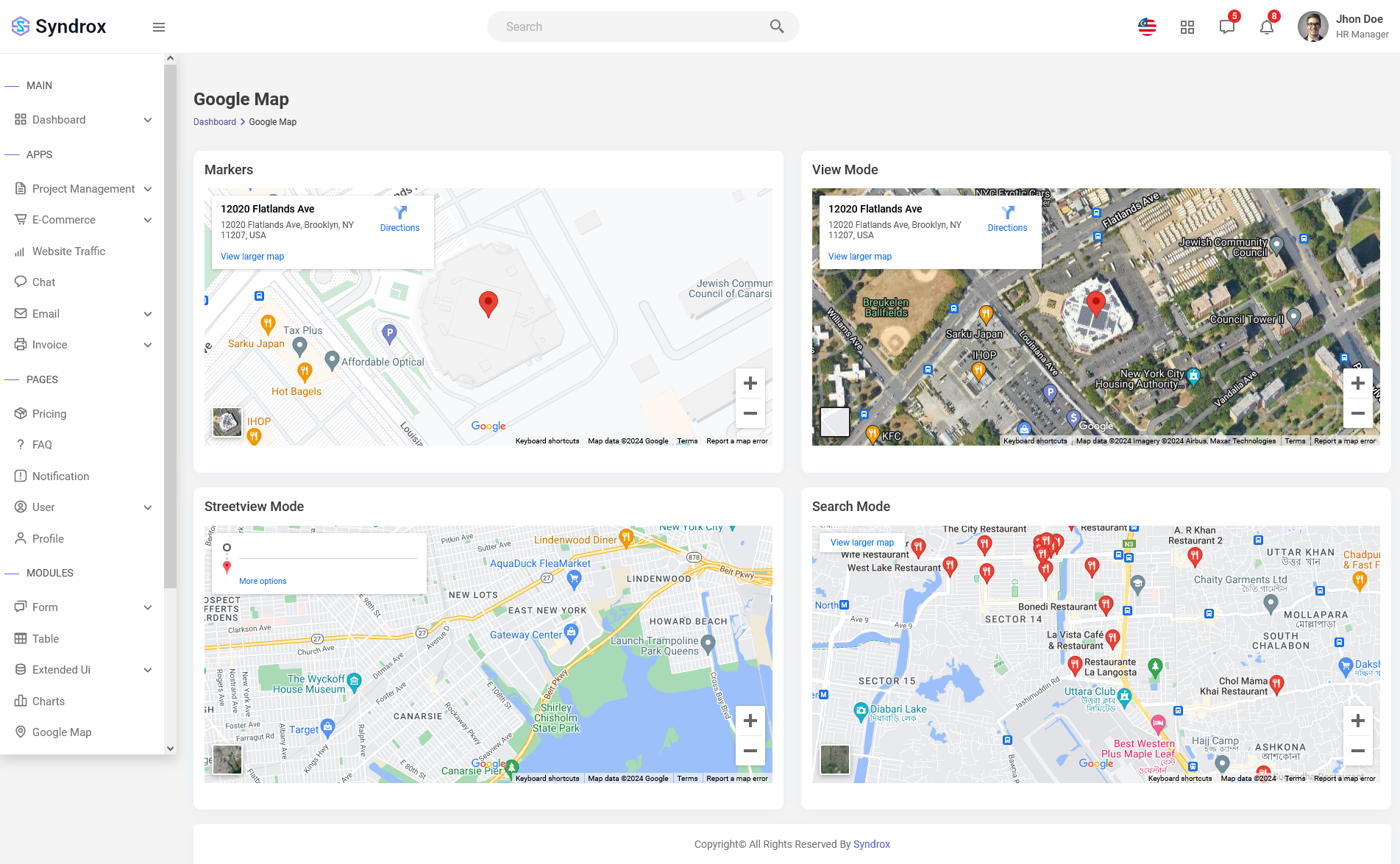Viewport: 1400px width, 864px height.
Task: Click the FAQ question mark icon
Action: (x=21, y=445)
